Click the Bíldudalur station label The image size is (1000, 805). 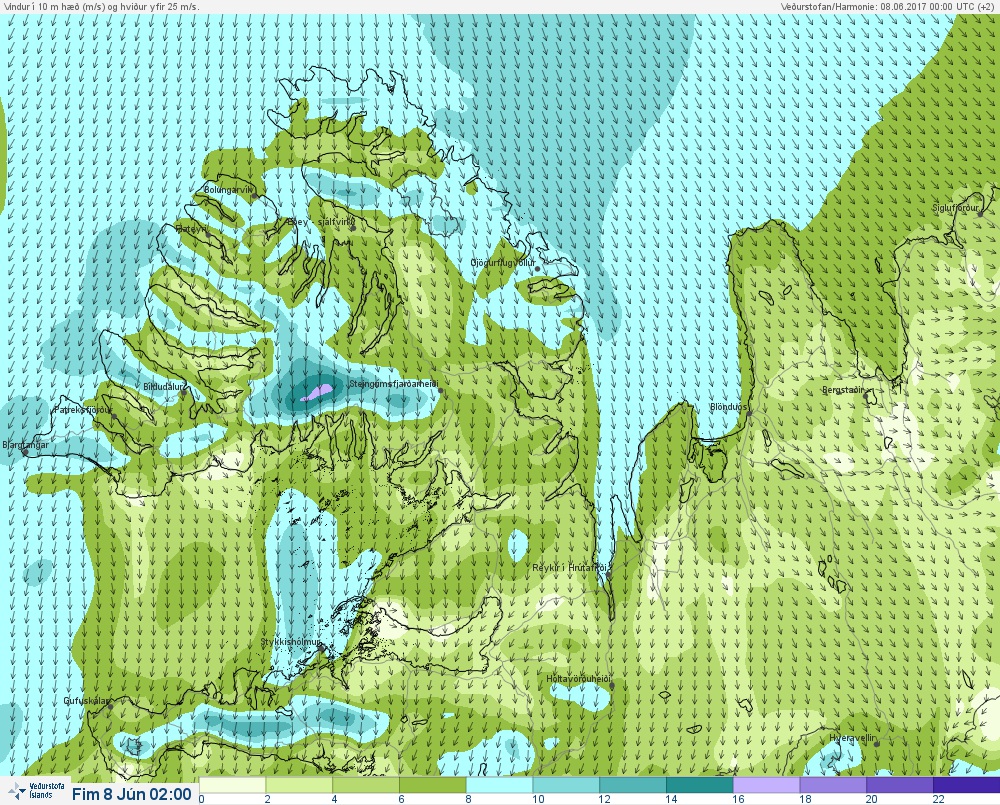[163, 387]
